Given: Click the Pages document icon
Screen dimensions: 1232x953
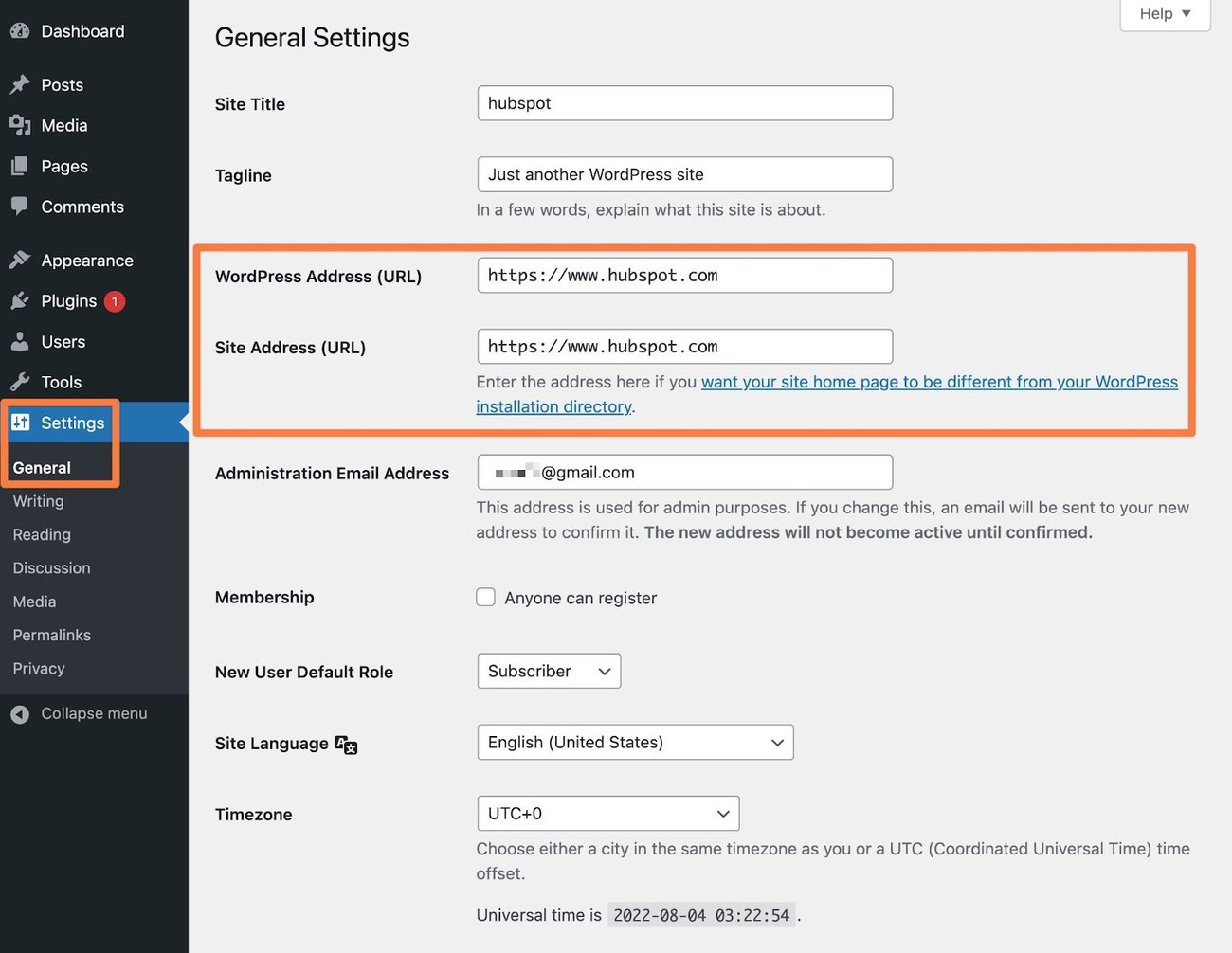Looking at the screenshot, I should click(x=20, y=166).
